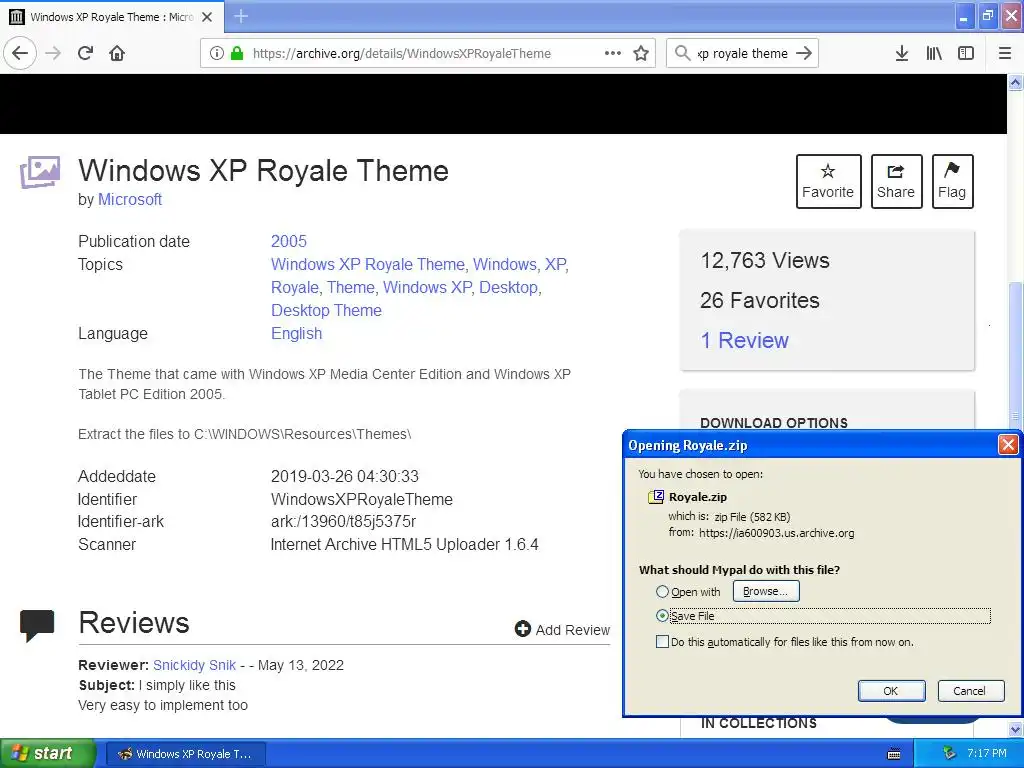Open page actions three-dot menu
This screenshot has width=1024, height=768.
[x=613, y=54]
